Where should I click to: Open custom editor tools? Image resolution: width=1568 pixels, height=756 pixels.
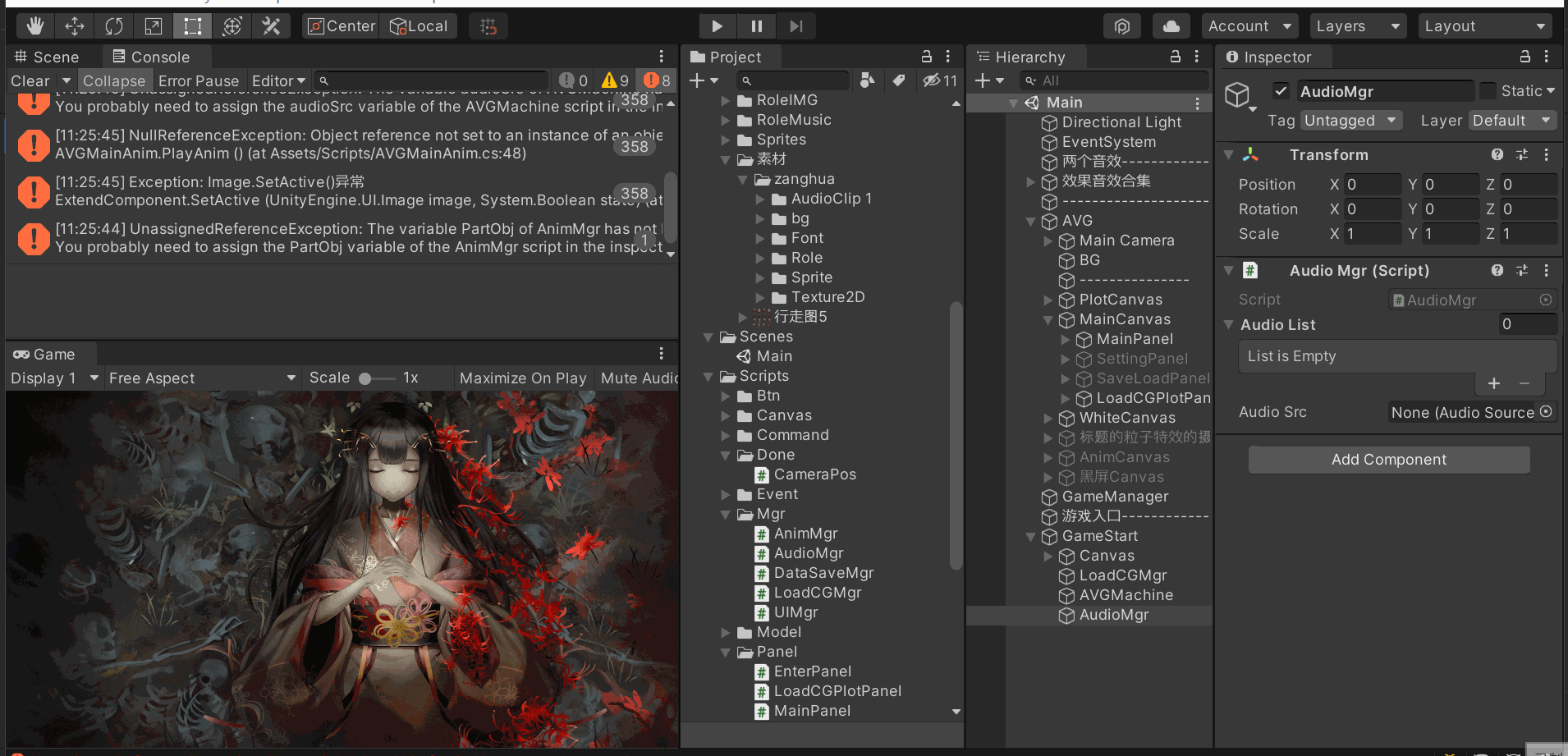coord(271,26)
